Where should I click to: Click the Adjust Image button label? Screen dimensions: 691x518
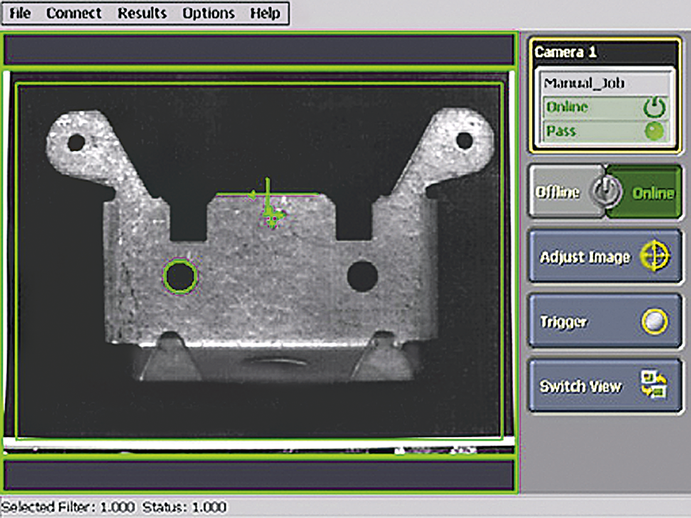point(584,257)
